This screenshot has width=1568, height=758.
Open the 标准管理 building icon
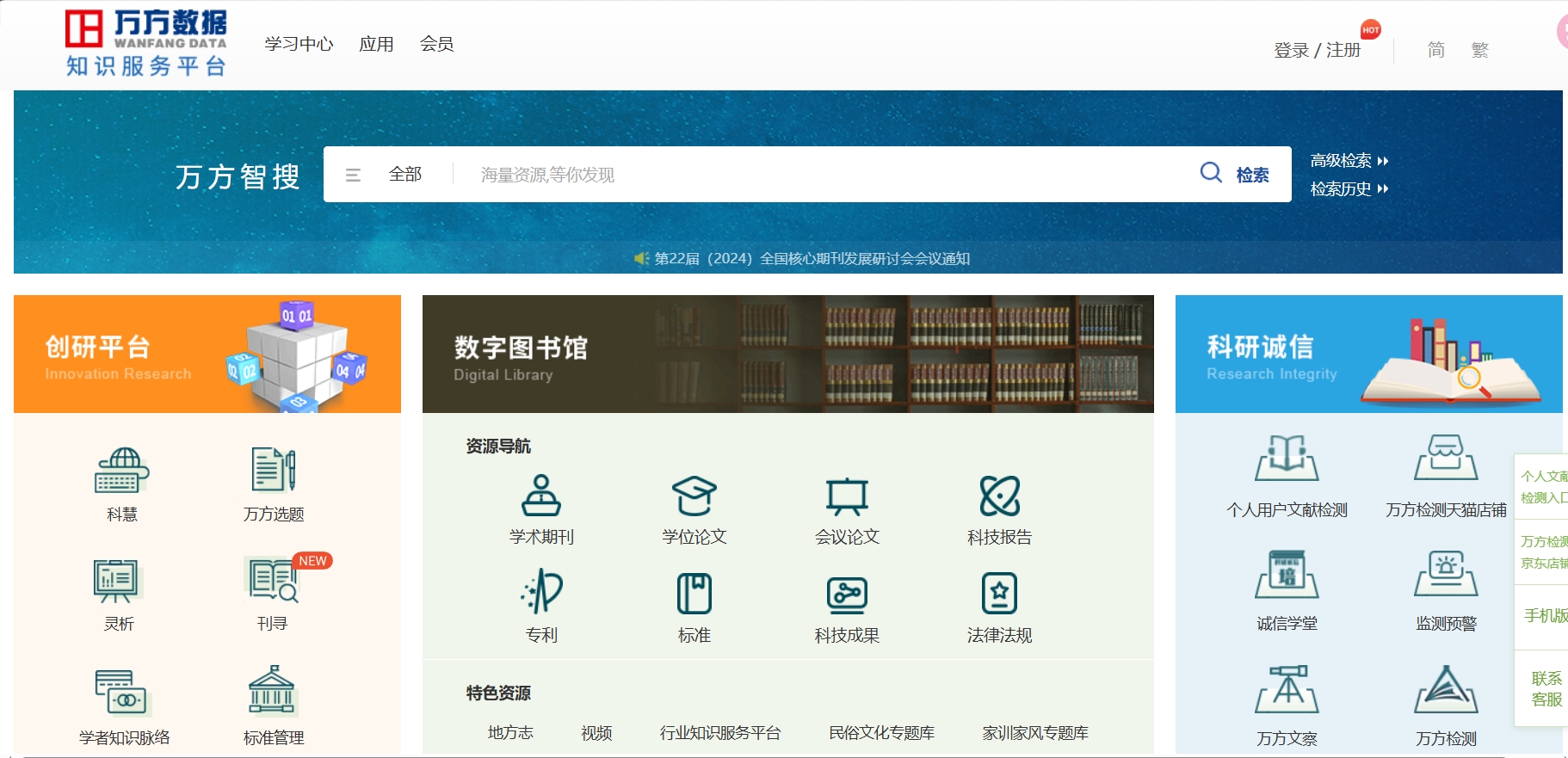(x=272, y=690)
